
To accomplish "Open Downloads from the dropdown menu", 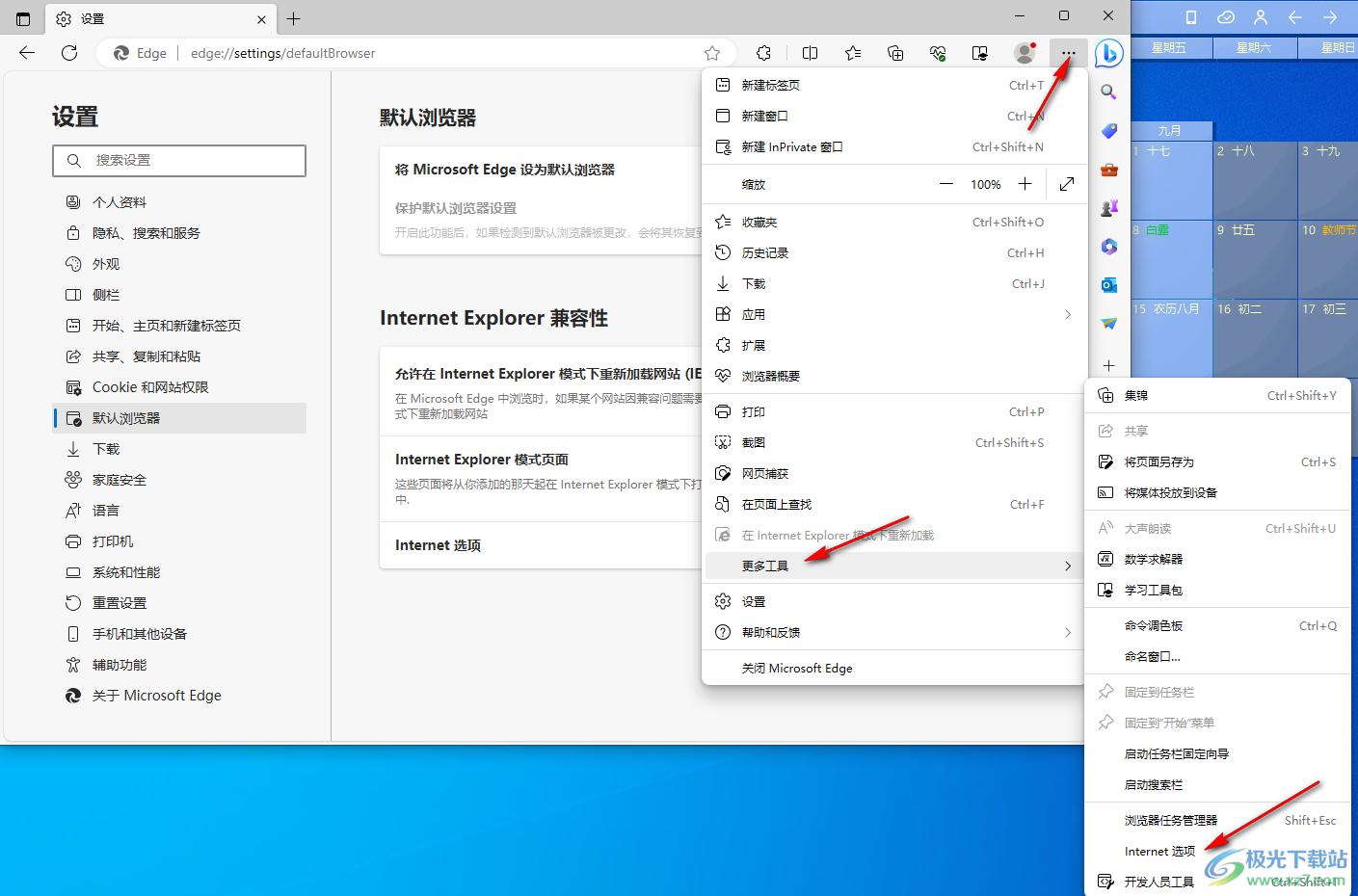I will click(895, 283).
